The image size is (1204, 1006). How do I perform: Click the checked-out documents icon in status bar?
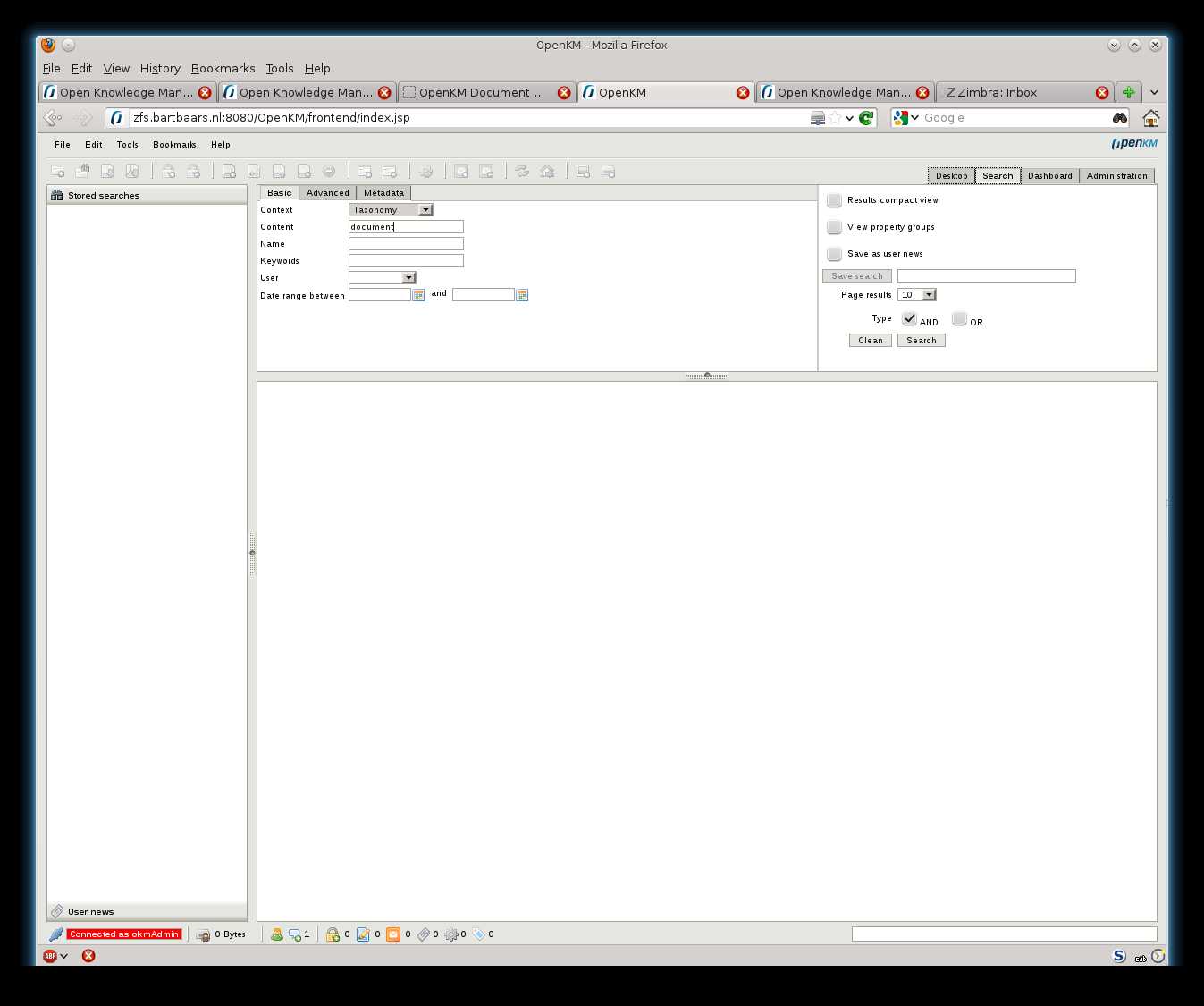click(363, 934)
